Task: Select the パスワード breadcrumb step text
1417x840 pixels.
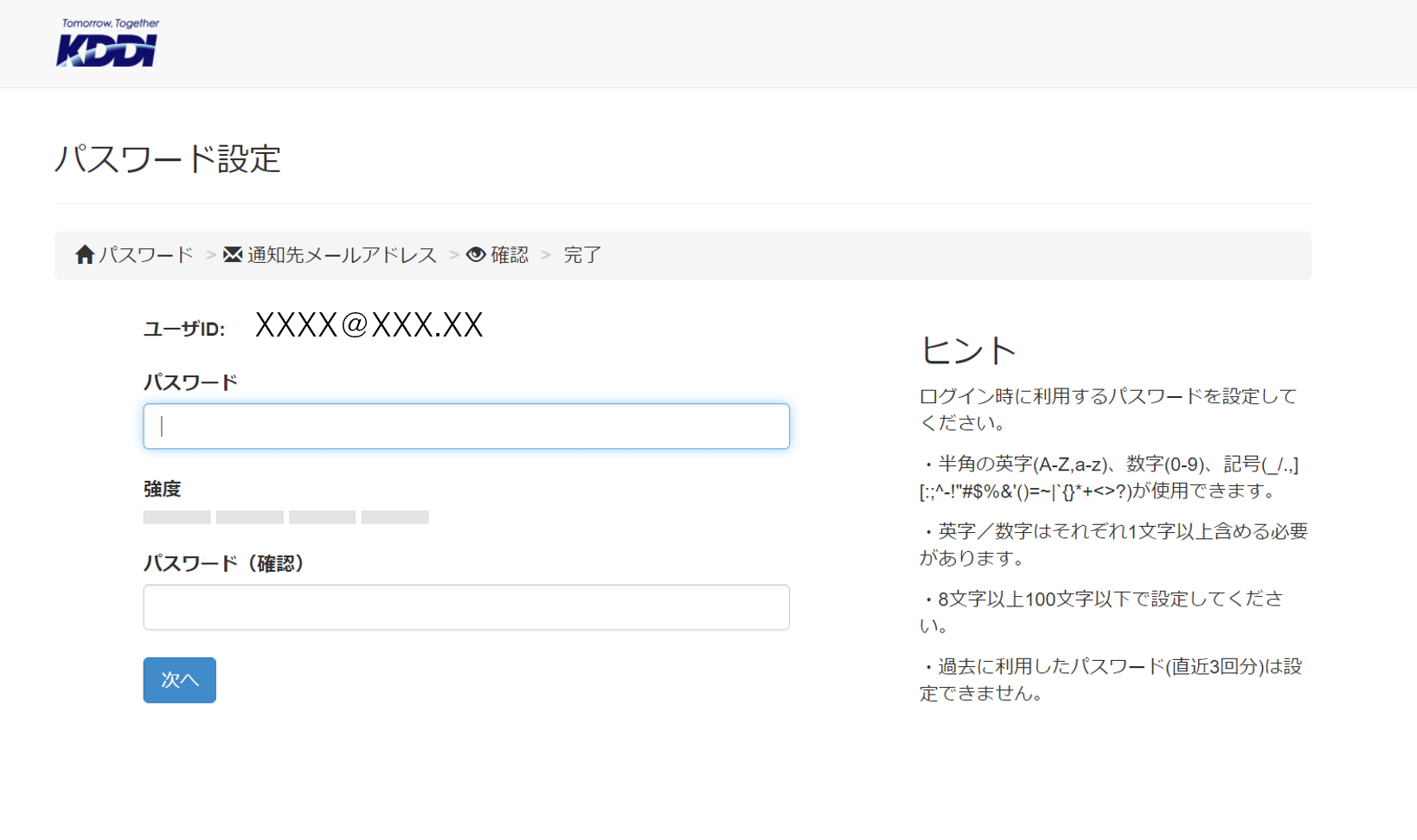Action: tap(145, 255)
